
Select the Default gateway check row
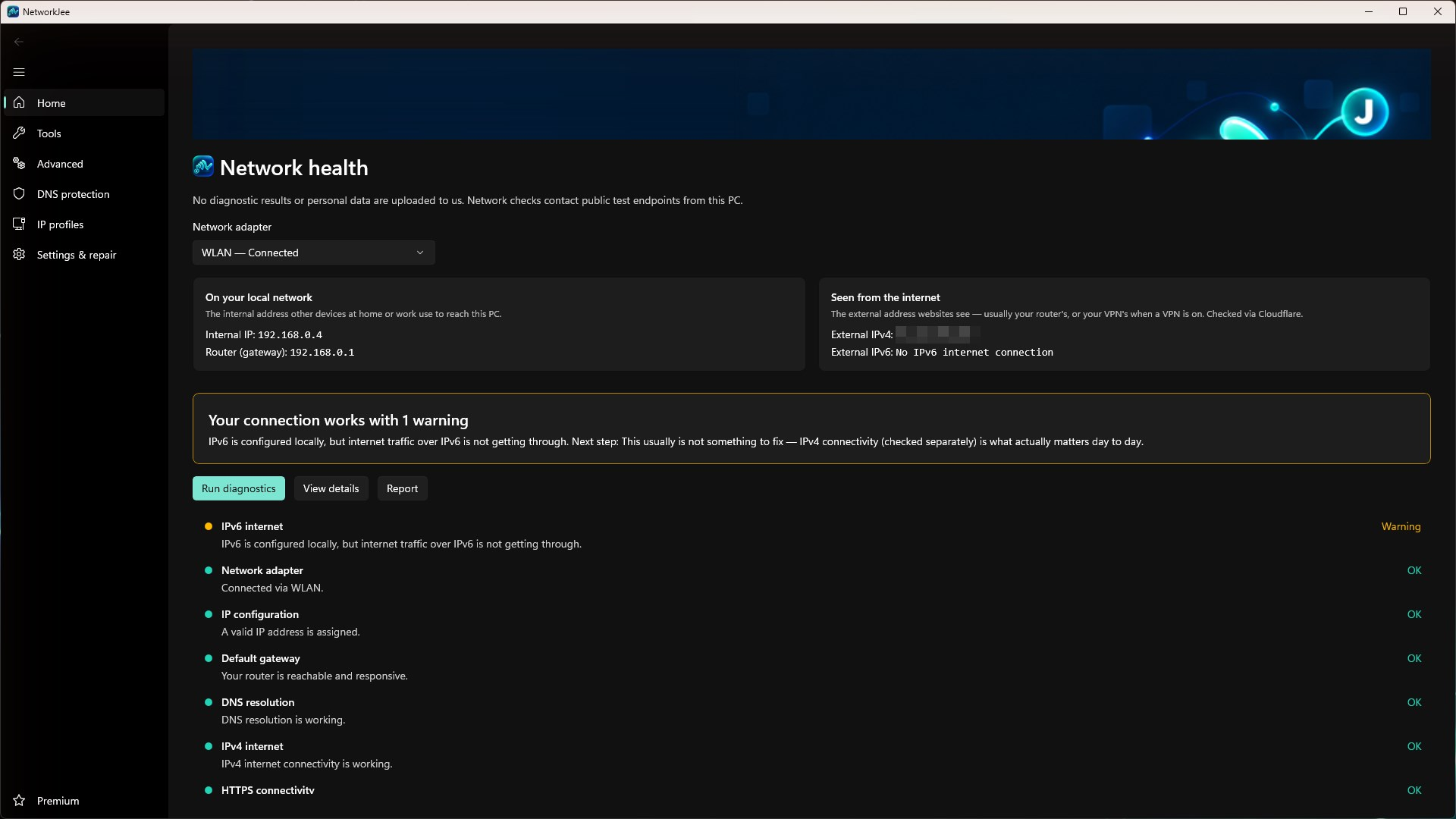tap(812, 667)
